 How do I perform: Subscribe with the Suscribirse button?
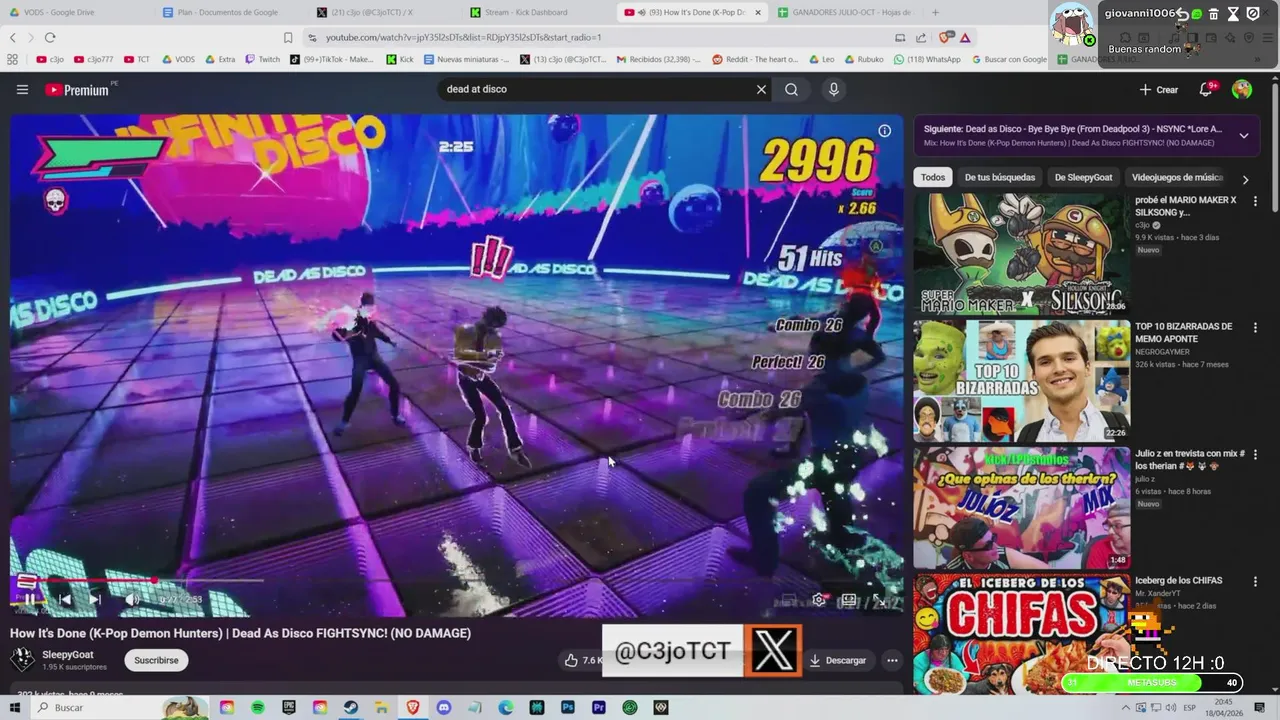coord(156,660)
